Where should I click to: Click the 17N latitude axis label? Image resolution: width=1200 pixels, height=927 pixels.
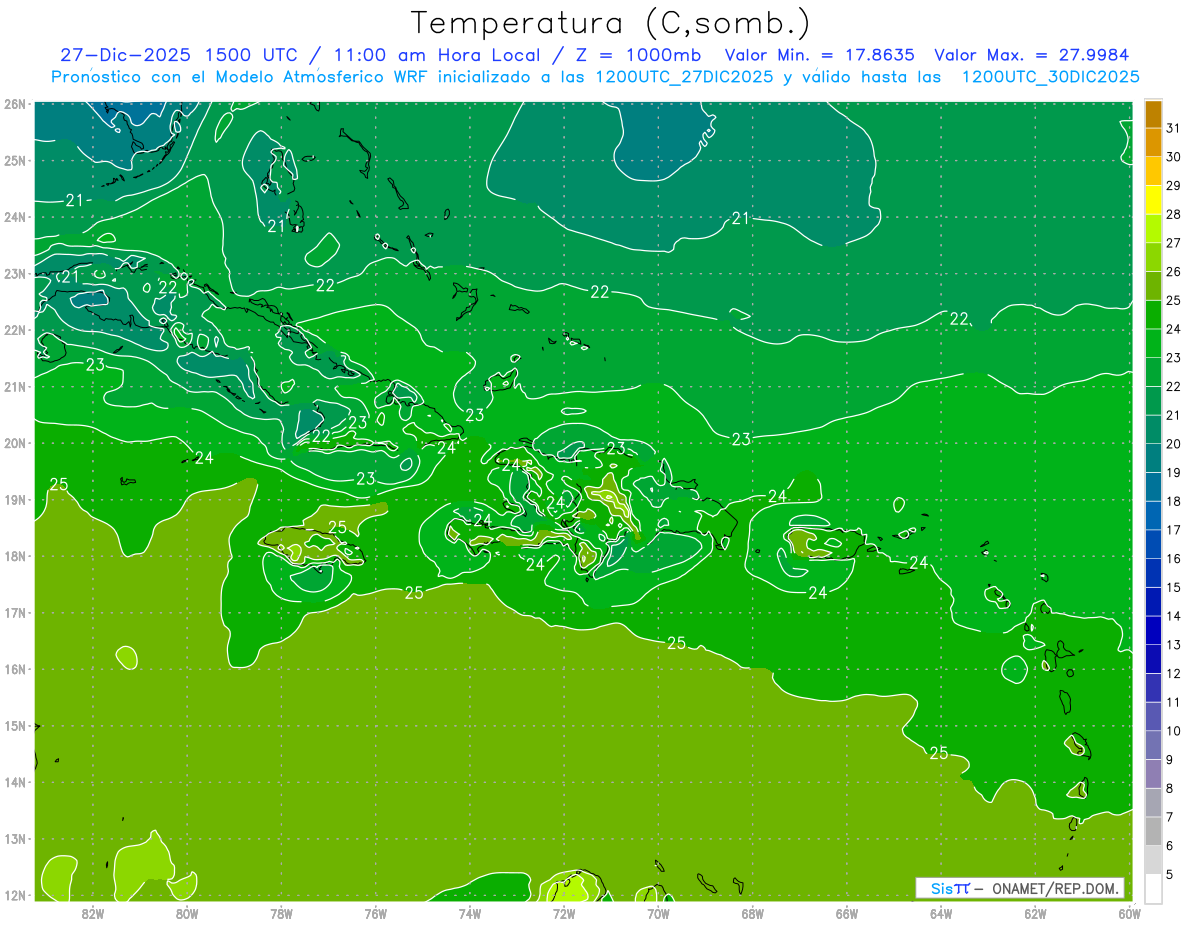coord(14,613)
